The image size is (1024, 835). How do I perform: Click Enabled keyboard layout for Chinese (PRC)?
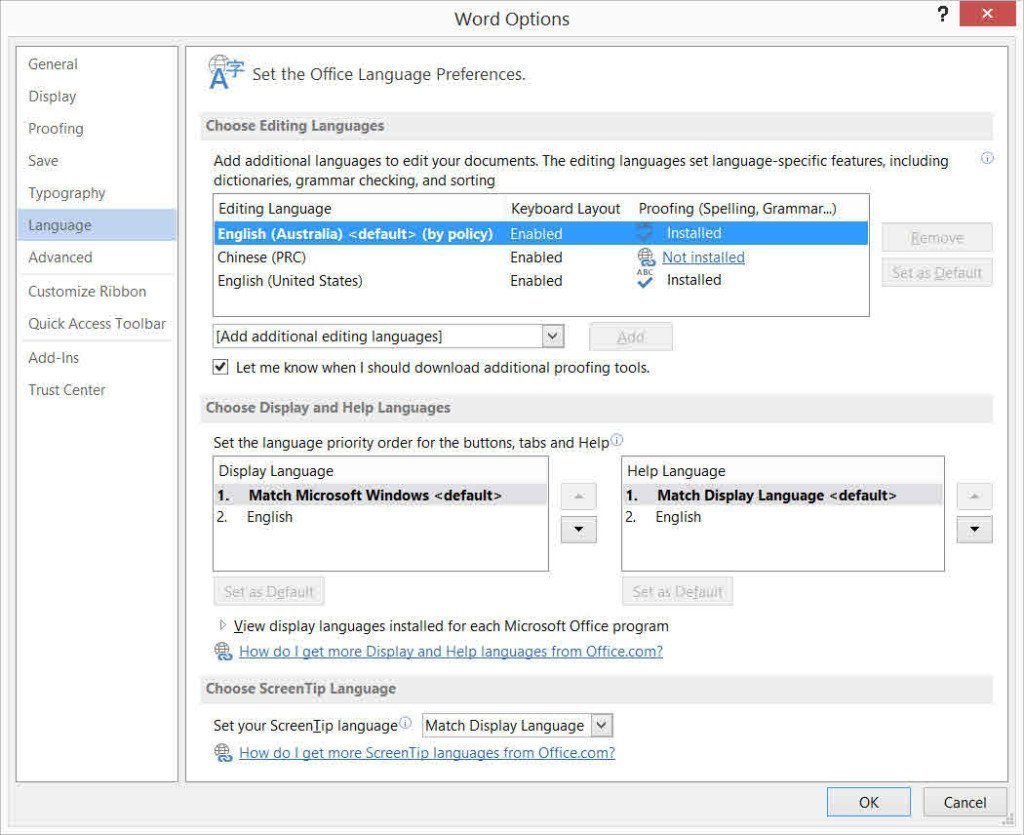tap(536, 257)
